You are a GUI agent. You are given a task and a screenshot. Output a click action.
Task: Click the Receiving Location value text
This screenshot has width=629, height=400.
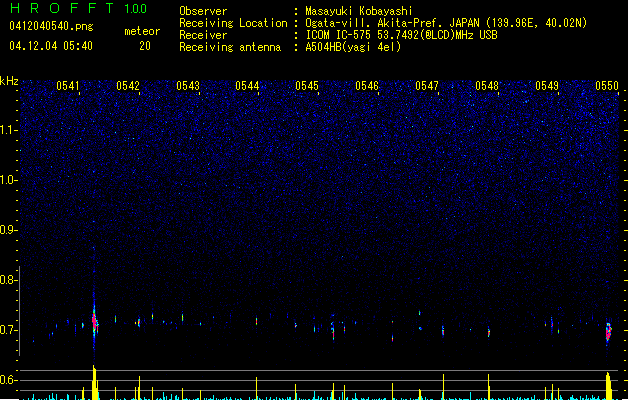point(446,23)
